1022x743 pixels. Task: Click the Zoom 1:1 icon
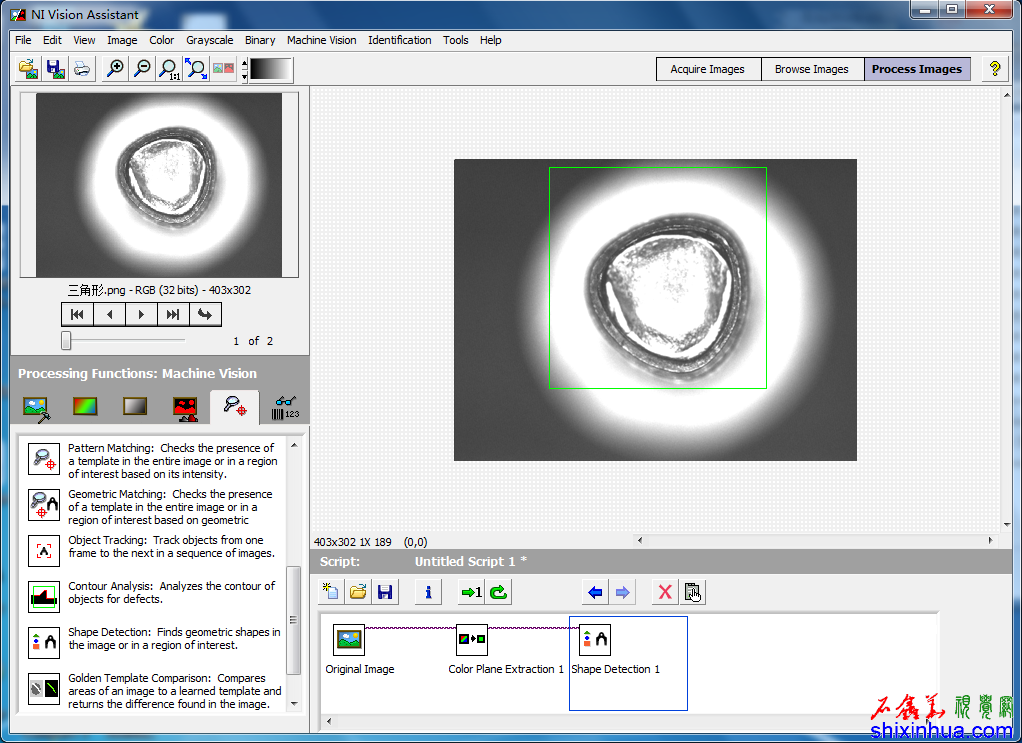click(169, 68)
